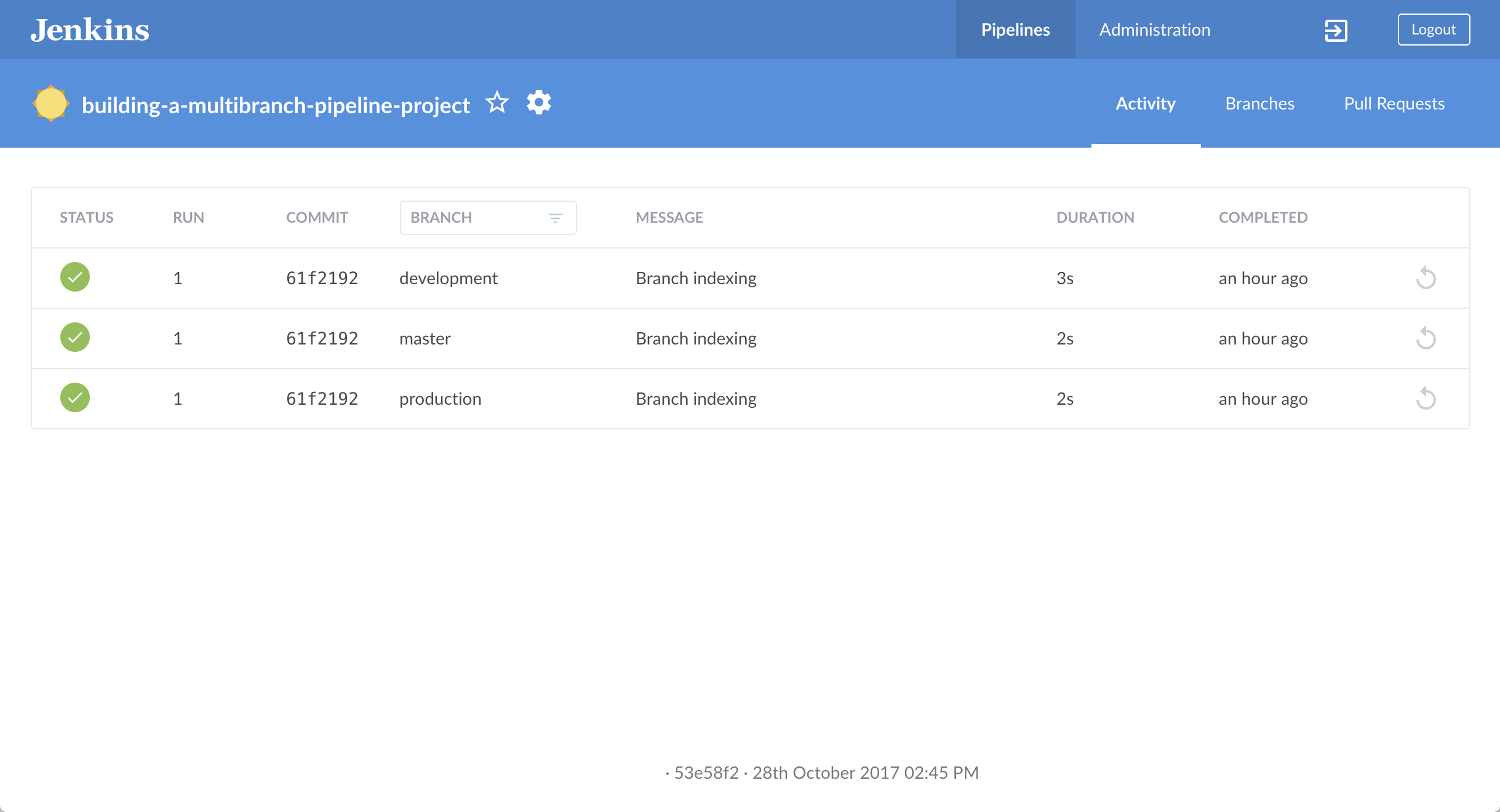Re-run the development branch build
This screenshot has height=812, width=1500.
coord(1426,278)
